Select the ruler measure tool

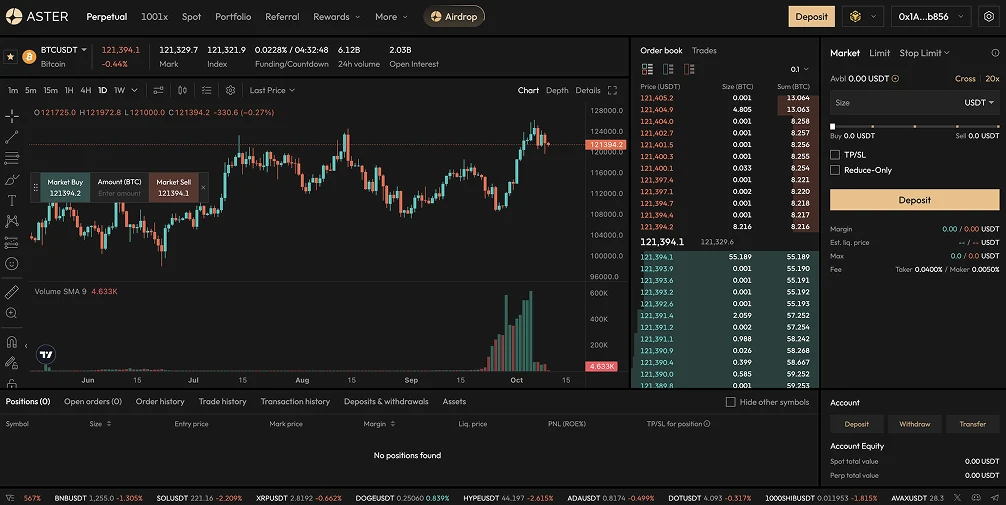(x=12, y=292)
